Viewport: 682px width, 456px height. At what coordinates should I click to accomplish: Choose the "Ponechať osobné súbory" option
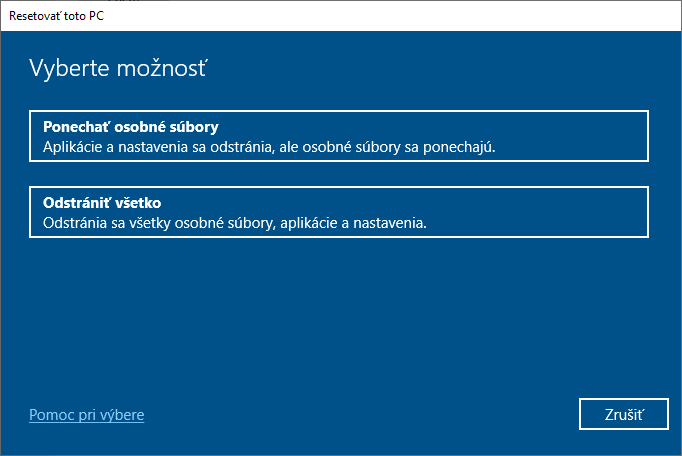339,136
